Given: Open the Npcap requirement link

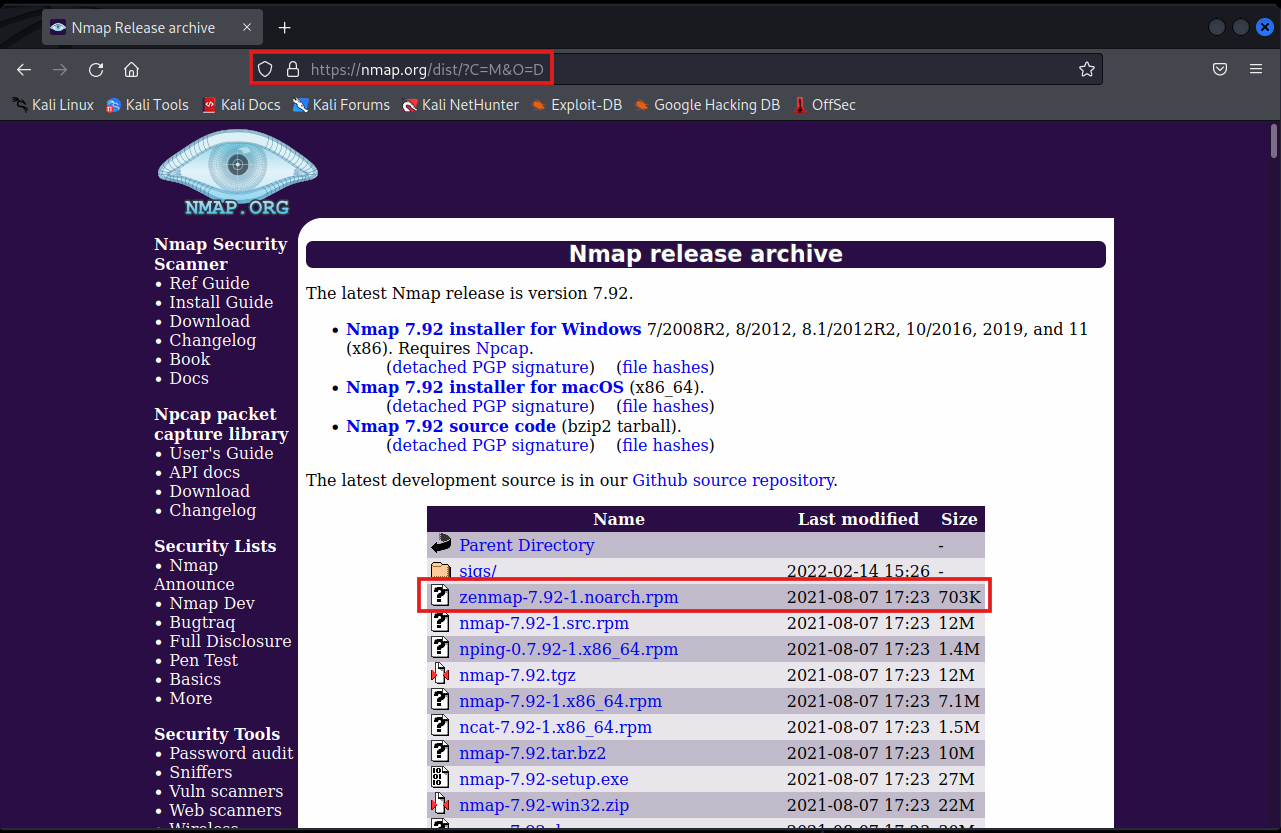Looking at the screenshot, I should coord(502,348).
